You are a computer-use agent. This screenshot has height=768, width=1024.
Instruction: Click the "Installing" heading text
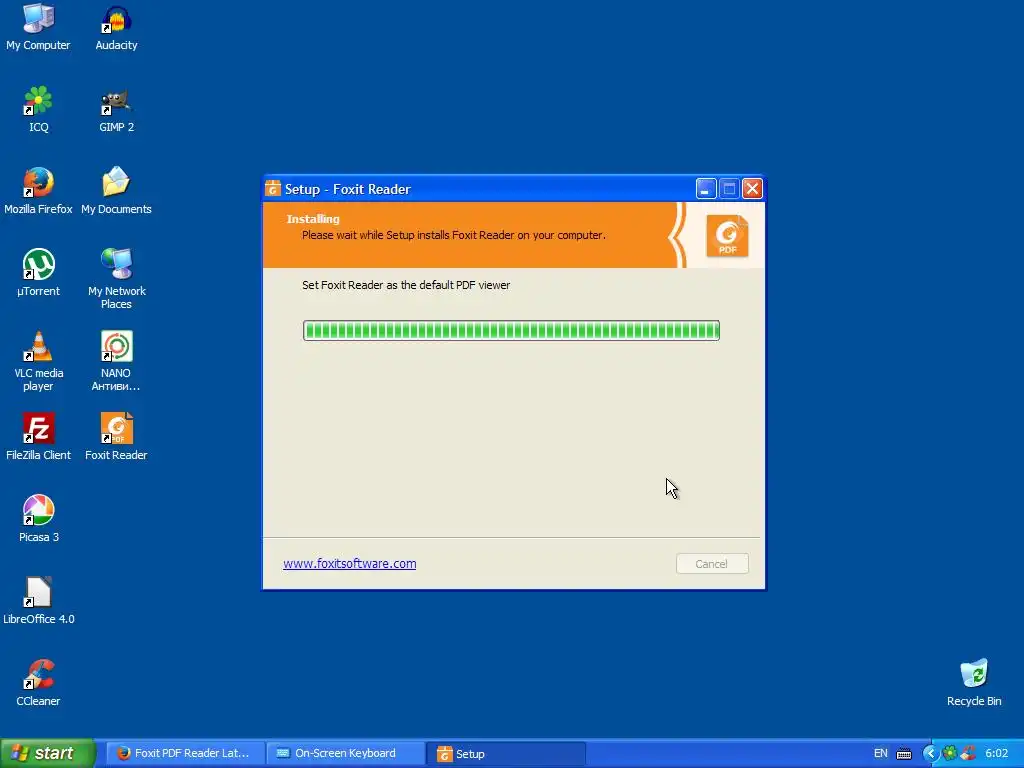pyautogui.click(x=313, y=219)
